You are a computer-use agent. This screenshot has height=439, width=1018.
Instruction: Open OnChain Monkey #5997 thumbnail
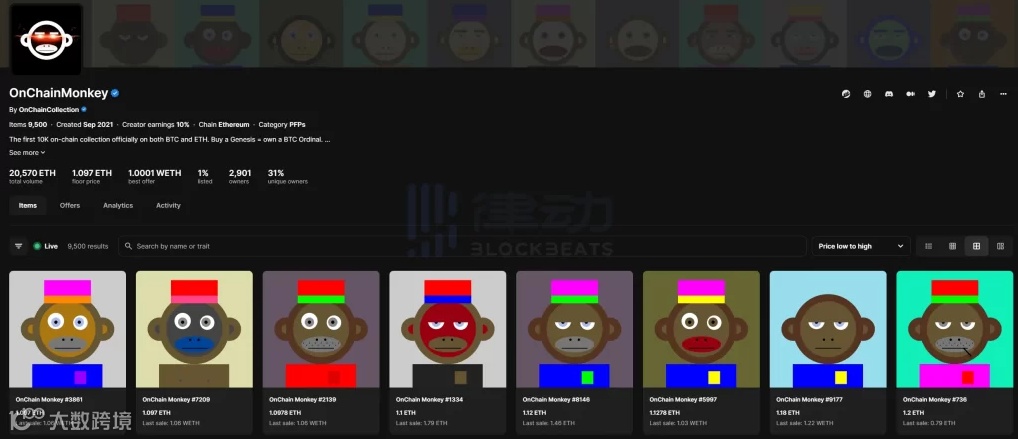click(x=701, y=329)
